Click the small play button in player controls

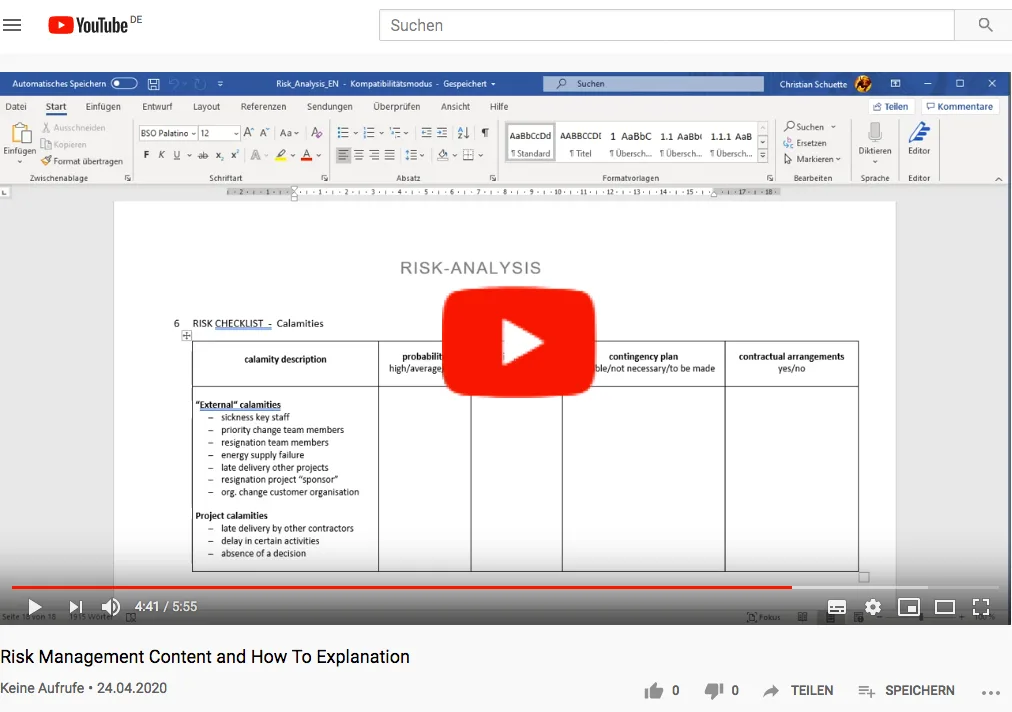[35, 606]
